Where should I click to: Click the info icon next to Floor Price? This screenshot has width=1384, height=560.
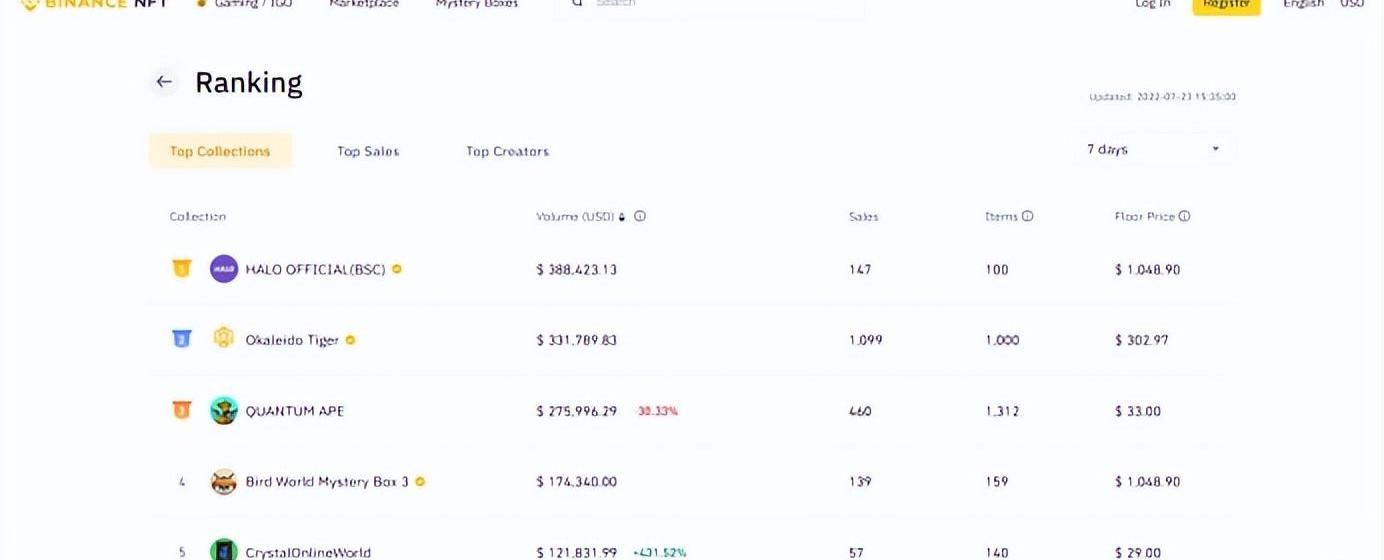(x=1184, y=216)
